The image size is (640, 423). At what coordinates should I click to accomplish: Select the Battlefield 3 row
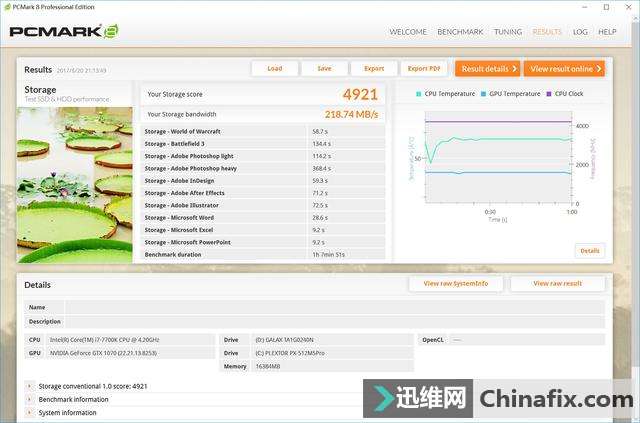pos(263,144)
